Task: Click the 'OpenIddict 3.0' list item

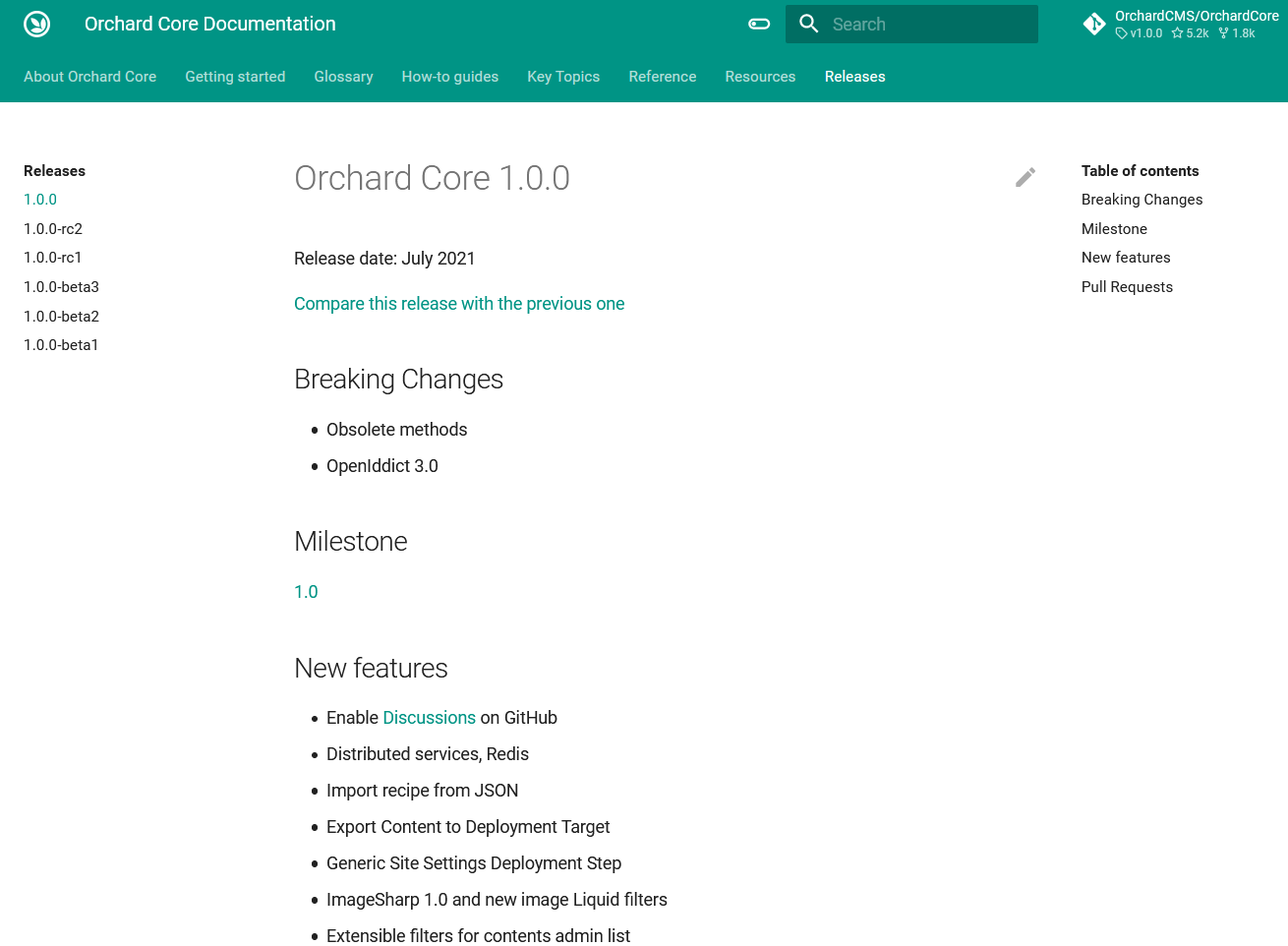Action: pyautogui.click(x=381, y=466)
